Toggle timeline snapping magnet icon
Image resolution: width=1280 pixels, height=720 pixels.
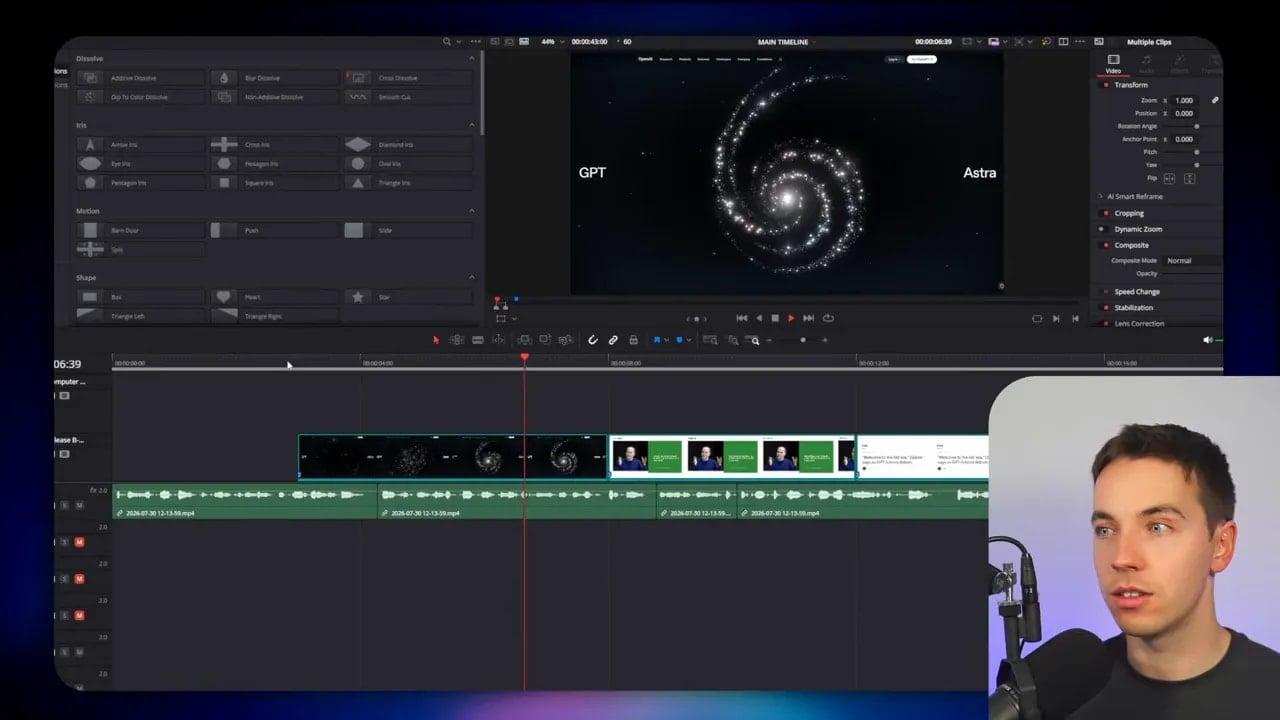[x=593, y=340]
